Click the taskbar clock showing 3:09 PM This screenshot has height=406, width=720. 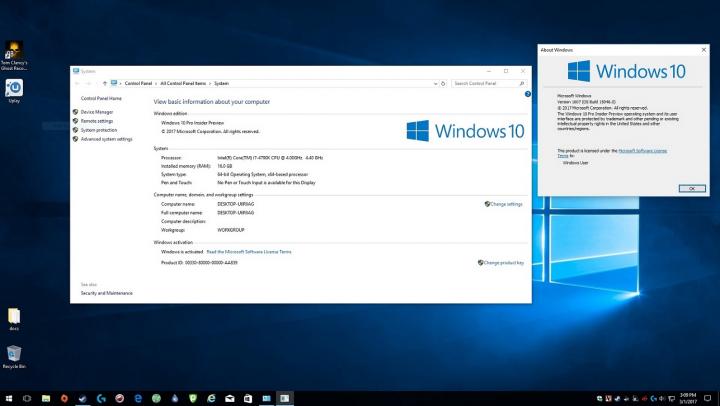(x=688, y=398)
